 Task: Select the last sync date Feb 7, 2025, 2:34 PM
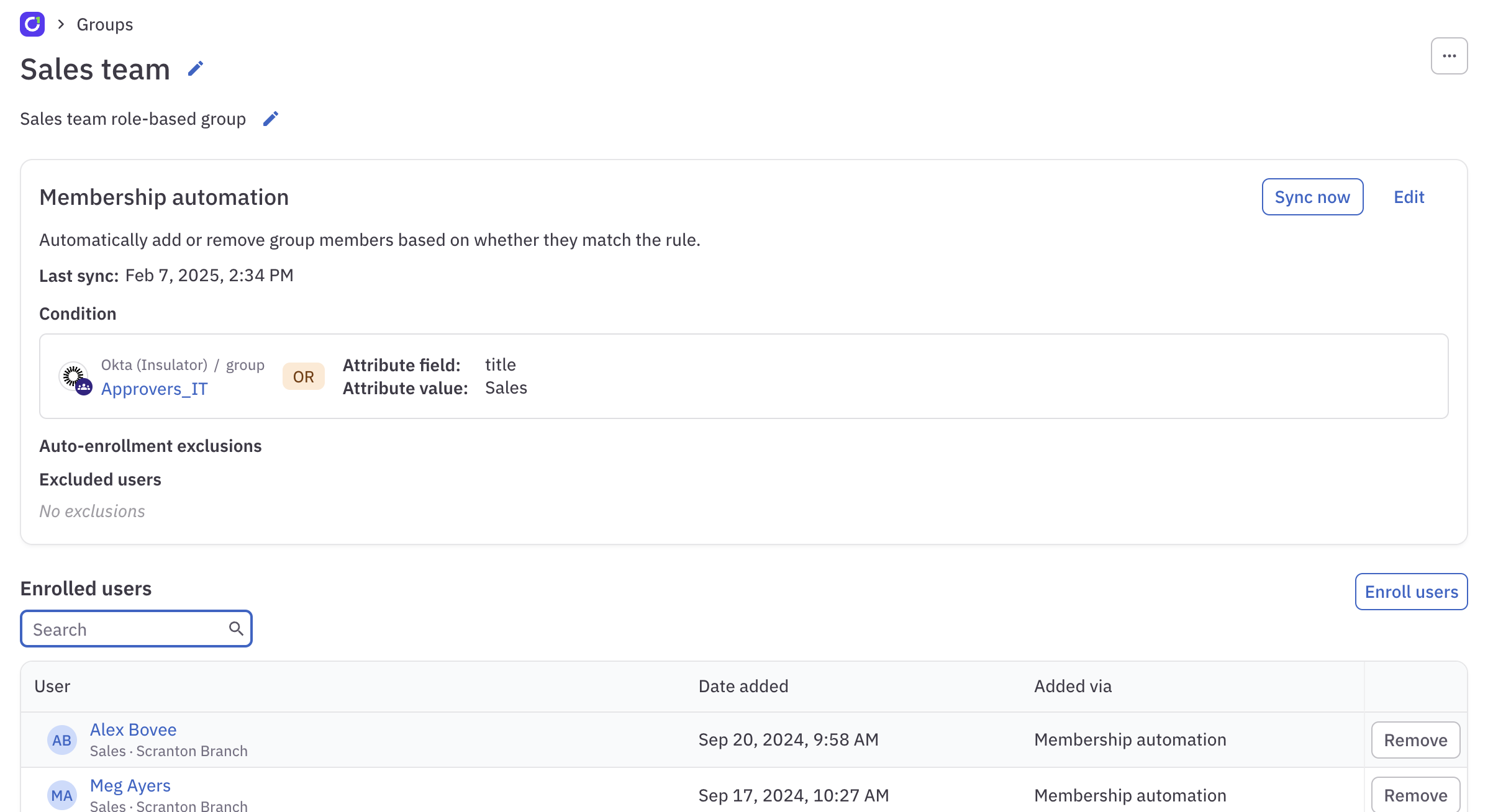tap(209, 275)
